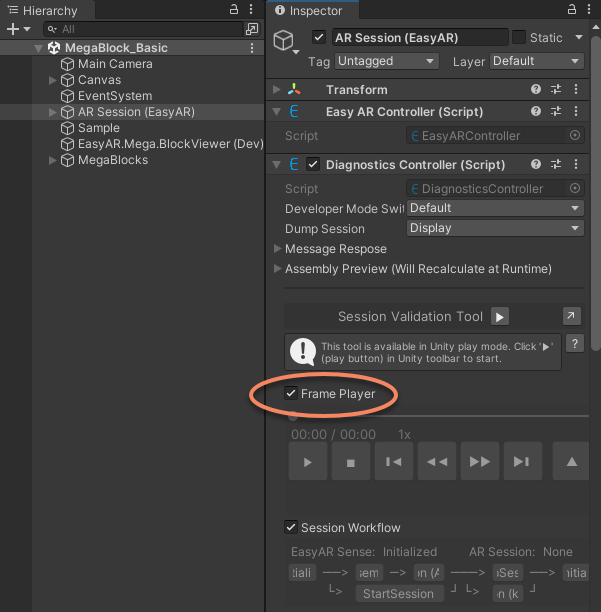Run the Session Validation Tool play button
601x612 pixels.
tap(500, 317)
